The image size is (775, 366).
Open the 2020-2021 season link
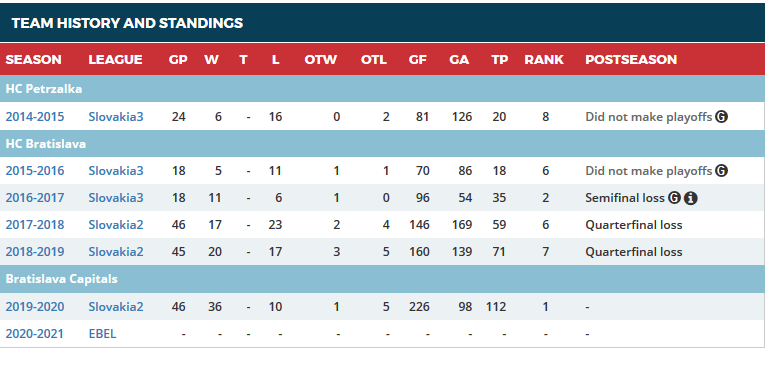click(x=35, y=334)
